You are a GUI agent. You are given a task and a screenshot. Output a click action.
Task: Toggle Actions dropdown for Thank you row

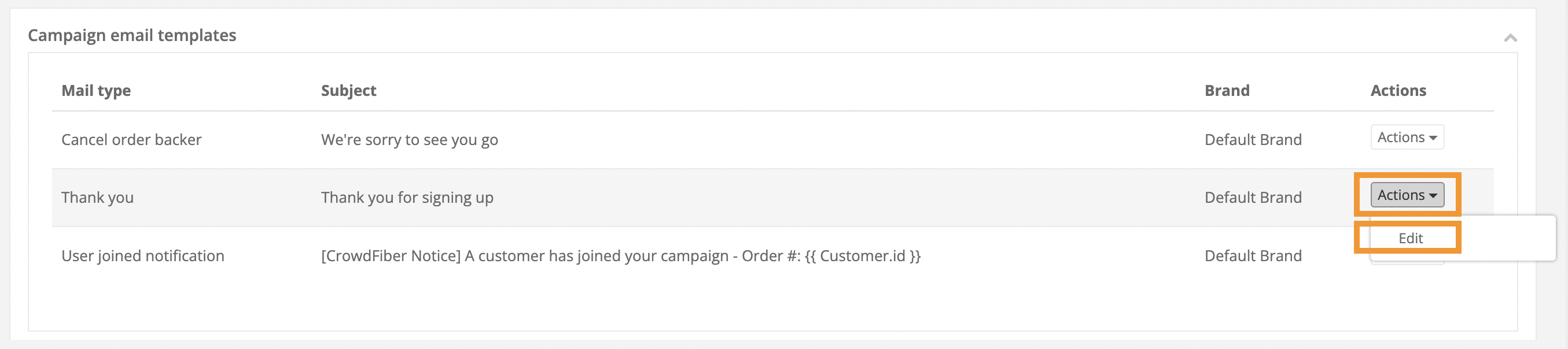pos(1407,195)
